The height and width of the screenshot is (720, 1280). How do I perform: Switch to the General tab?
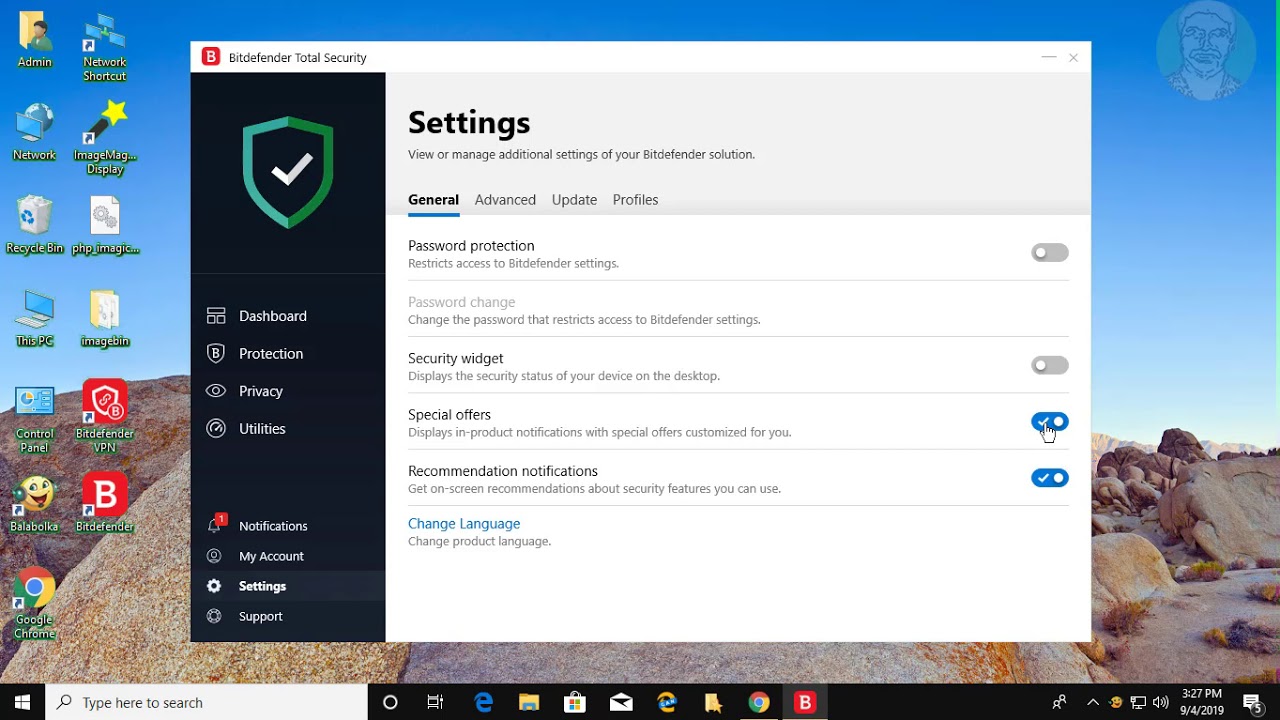point(433,200)
